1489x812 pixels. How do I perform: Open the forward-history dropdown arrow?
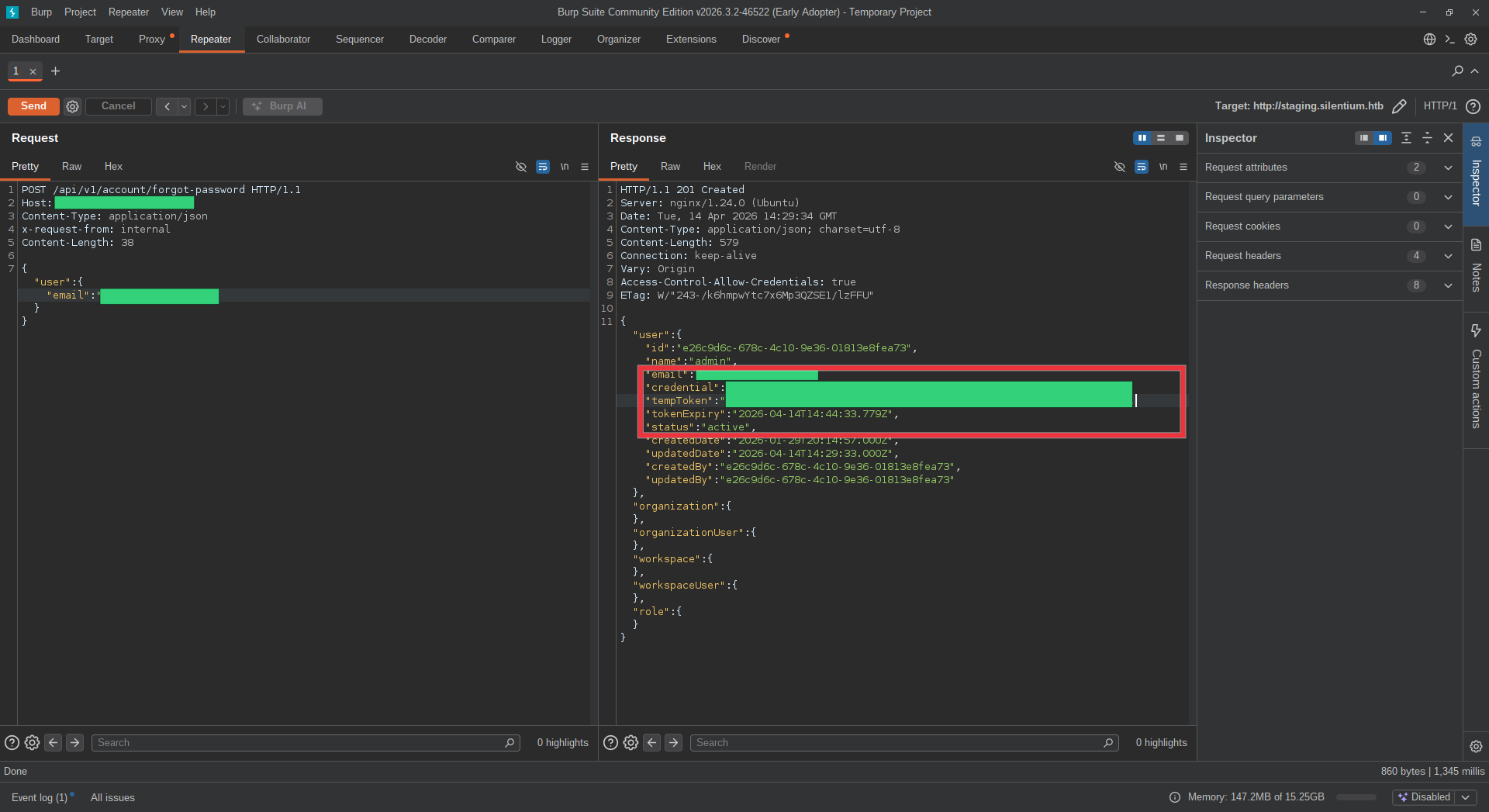pos(223,106)
